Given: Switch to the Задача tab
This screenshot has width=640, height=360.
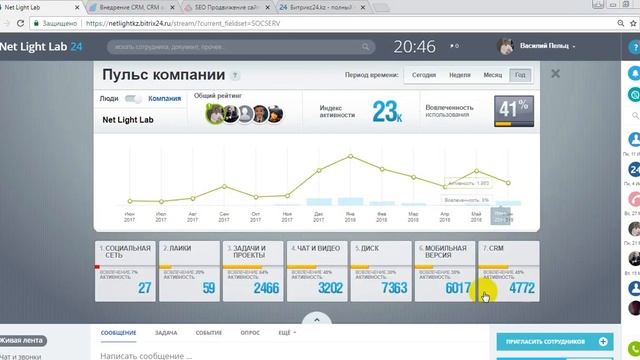Looking at the screenshot, I should click(166, 333).
